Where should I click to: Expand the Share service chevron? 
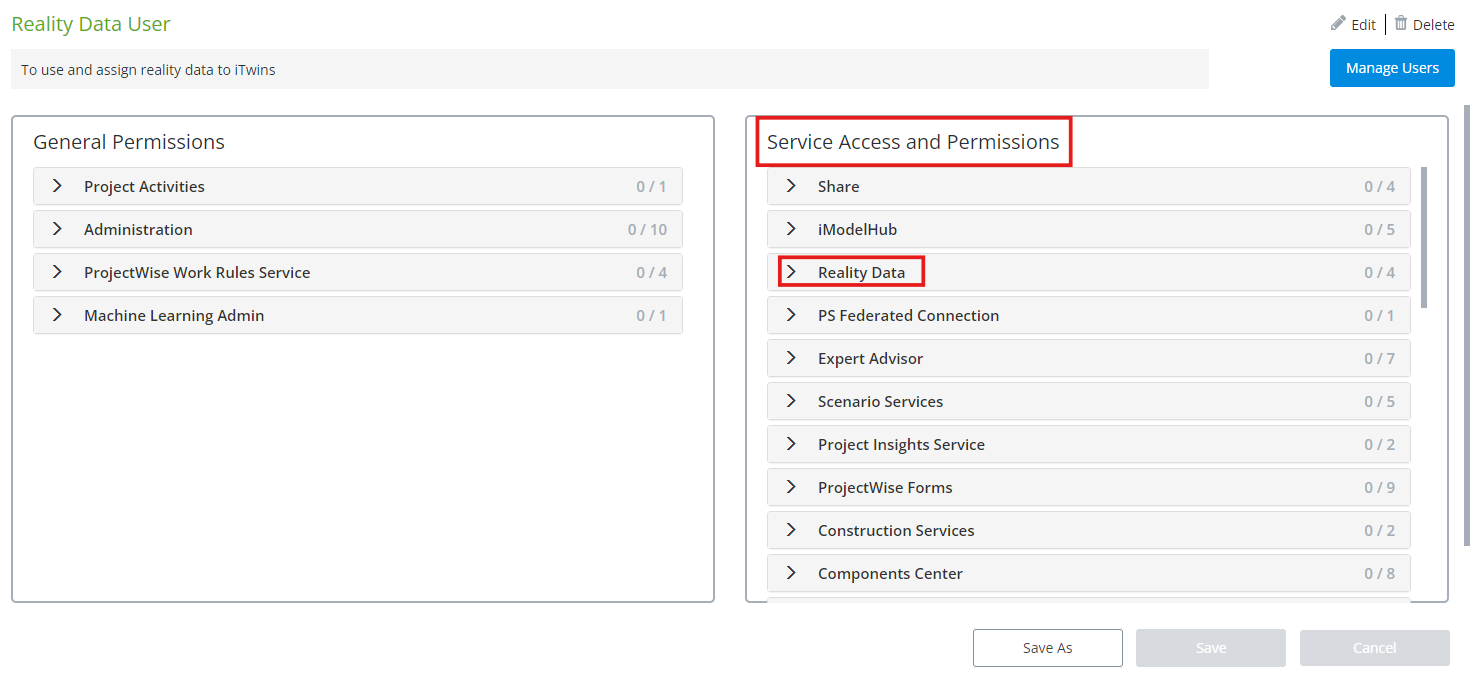coord(792,186)
